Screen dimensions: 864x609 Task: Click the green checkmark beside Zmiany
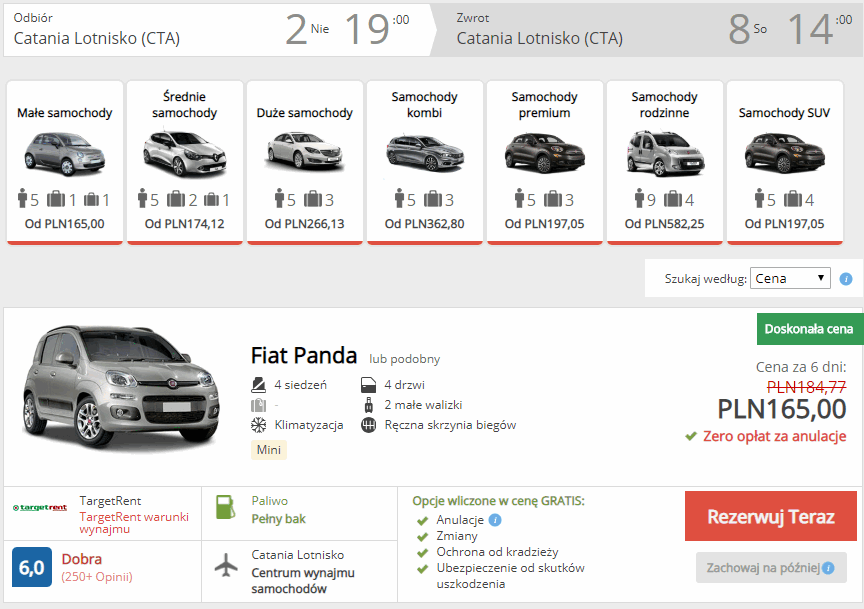click(x=423, y=537)
